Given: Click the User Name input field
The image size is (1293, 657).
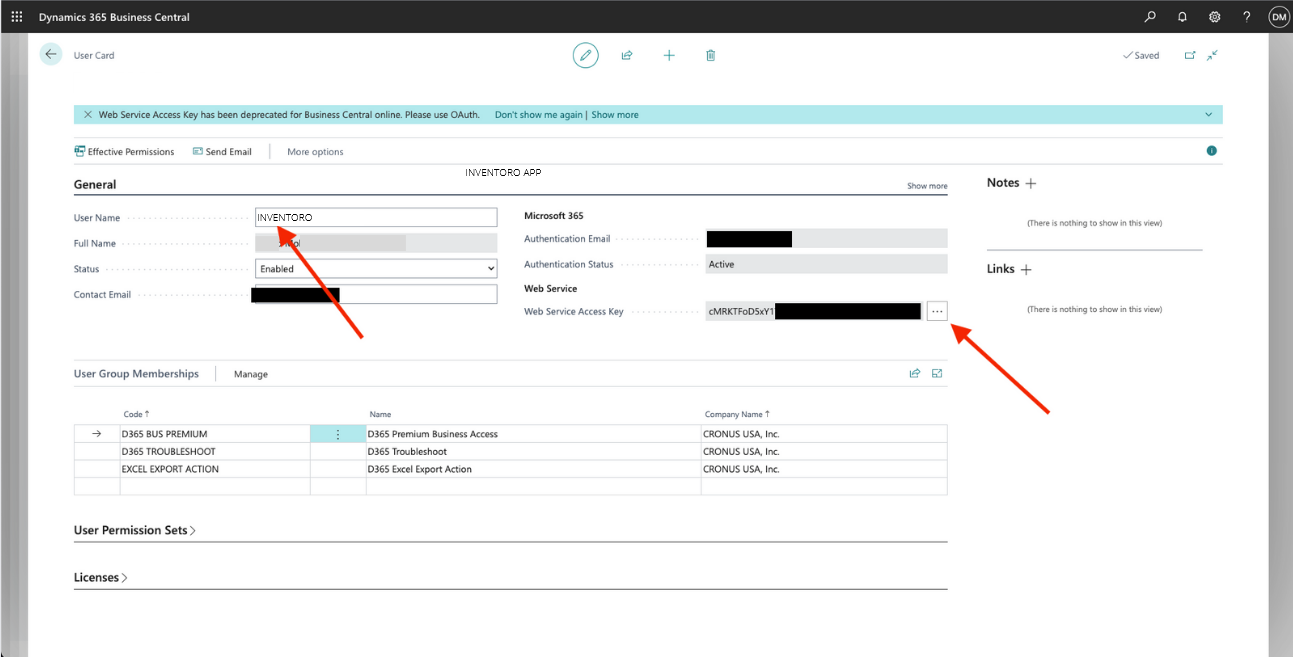Looking at the screenshot, I should tap(376, 218).
